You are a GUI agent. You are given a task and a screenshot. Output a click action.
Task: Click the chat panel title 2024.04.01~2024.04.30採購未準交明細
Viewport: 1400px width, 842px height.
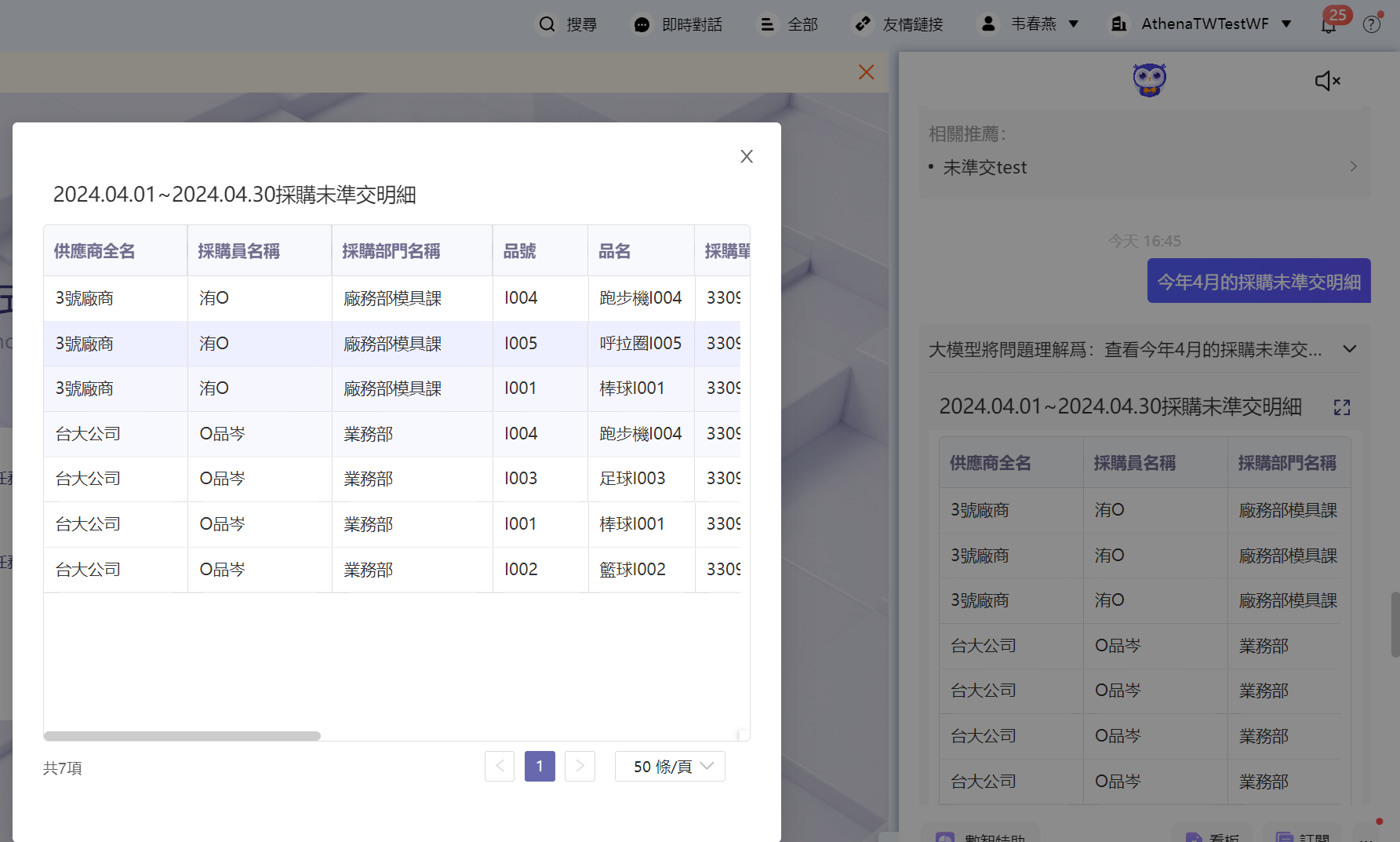[x=1120, y=406]
